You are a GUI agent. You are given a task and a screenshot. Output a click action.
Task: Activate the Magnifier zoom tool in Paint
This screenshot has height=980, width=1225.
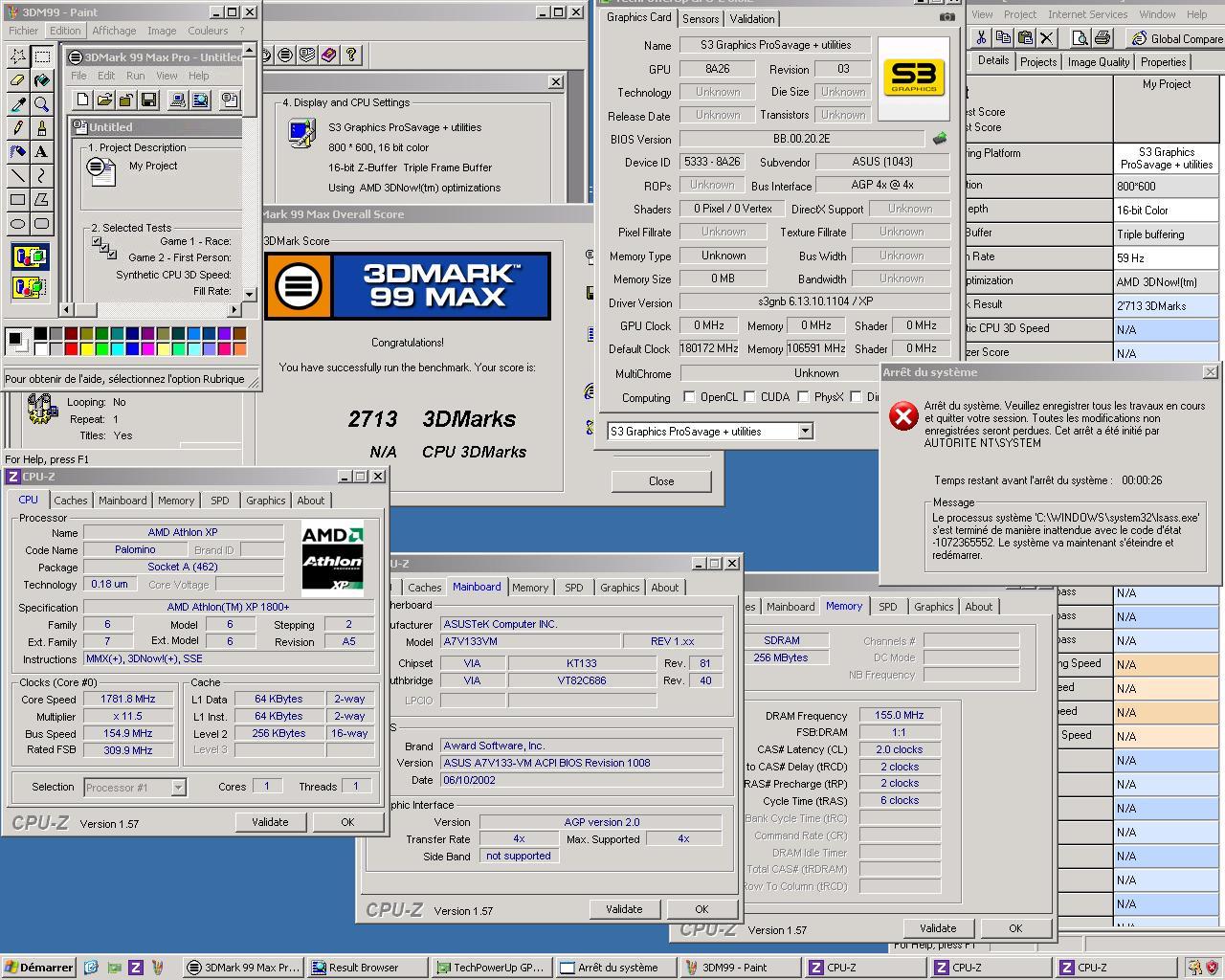[x=42, y=104]
